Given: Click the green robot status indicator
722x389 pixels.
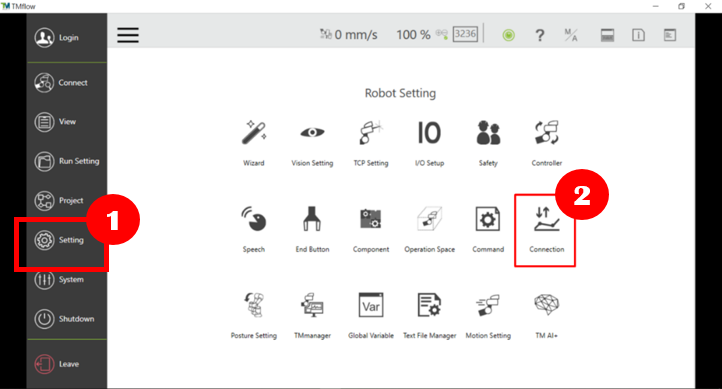Looking at the screenshot, I should point(508,35).
